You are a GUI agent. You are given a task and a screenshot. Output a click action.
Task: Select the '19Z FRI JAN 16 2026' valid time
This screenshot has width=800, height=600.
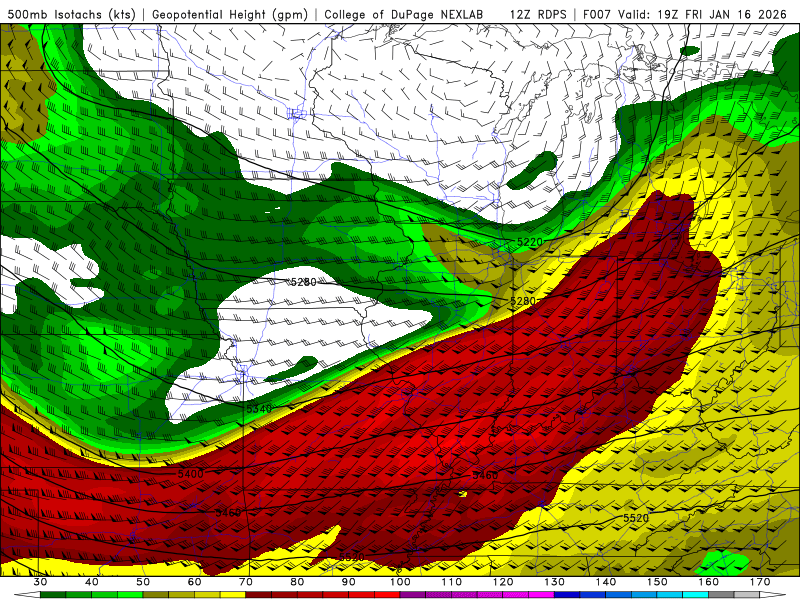[x=722, y=14]
